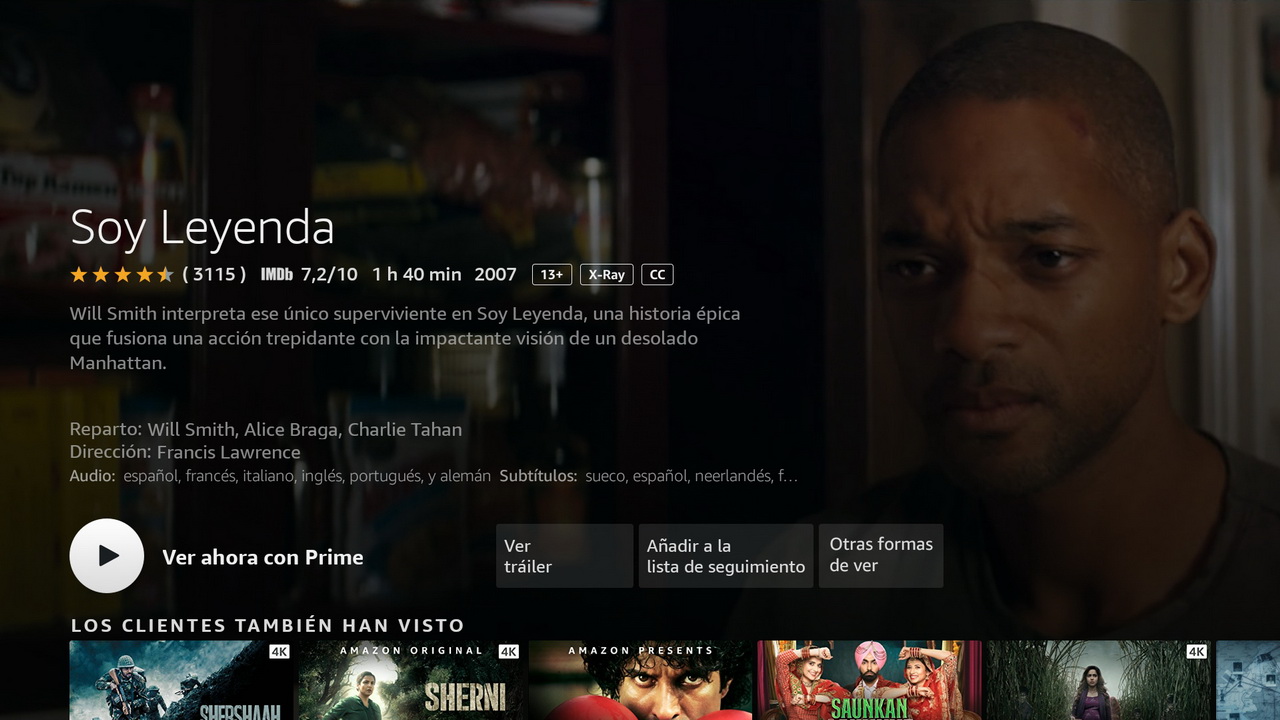Screen dimensions: 1280x720
Task: Click the five-star rating icons
Action: coord(122,274)
